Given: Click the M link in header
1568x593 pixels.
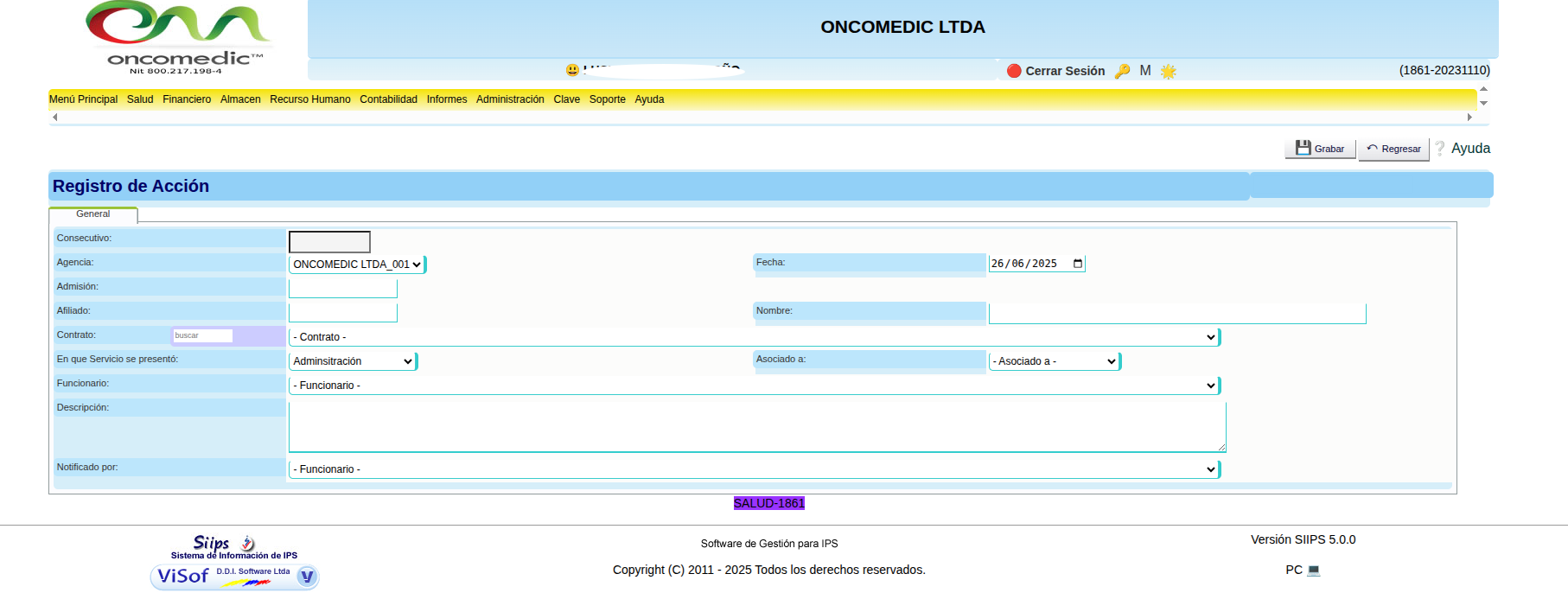Looking at the screenshot, I should tap(1144, 71).
